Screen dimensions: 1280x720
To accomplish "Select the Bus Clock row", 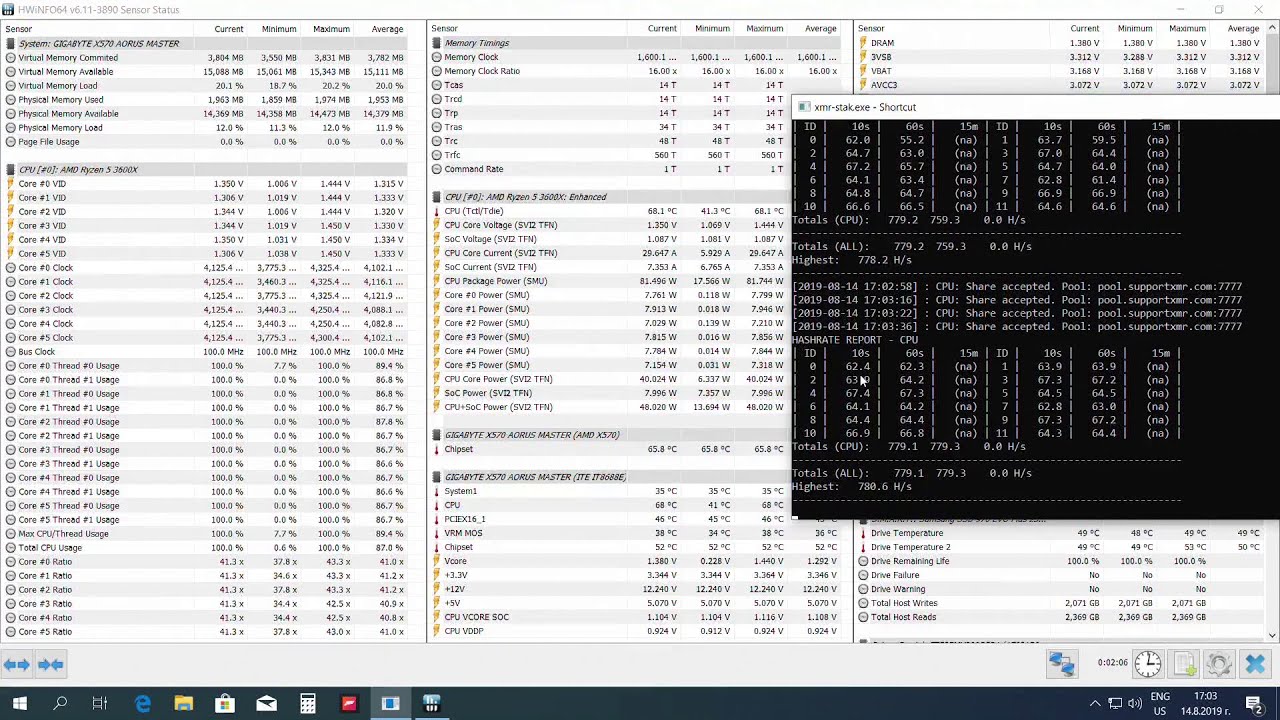I will pyautogui.click(x=205, y=352).
